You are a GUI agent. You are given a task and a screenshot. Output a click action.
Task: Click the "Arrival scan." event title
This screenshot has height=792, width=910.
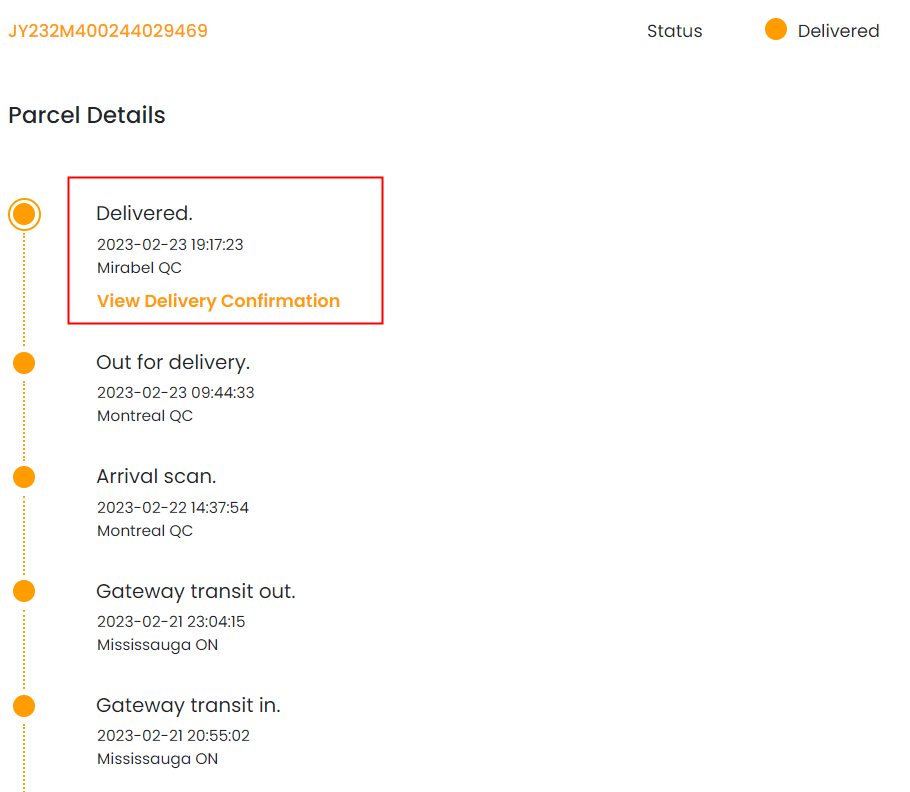point(156,477)
